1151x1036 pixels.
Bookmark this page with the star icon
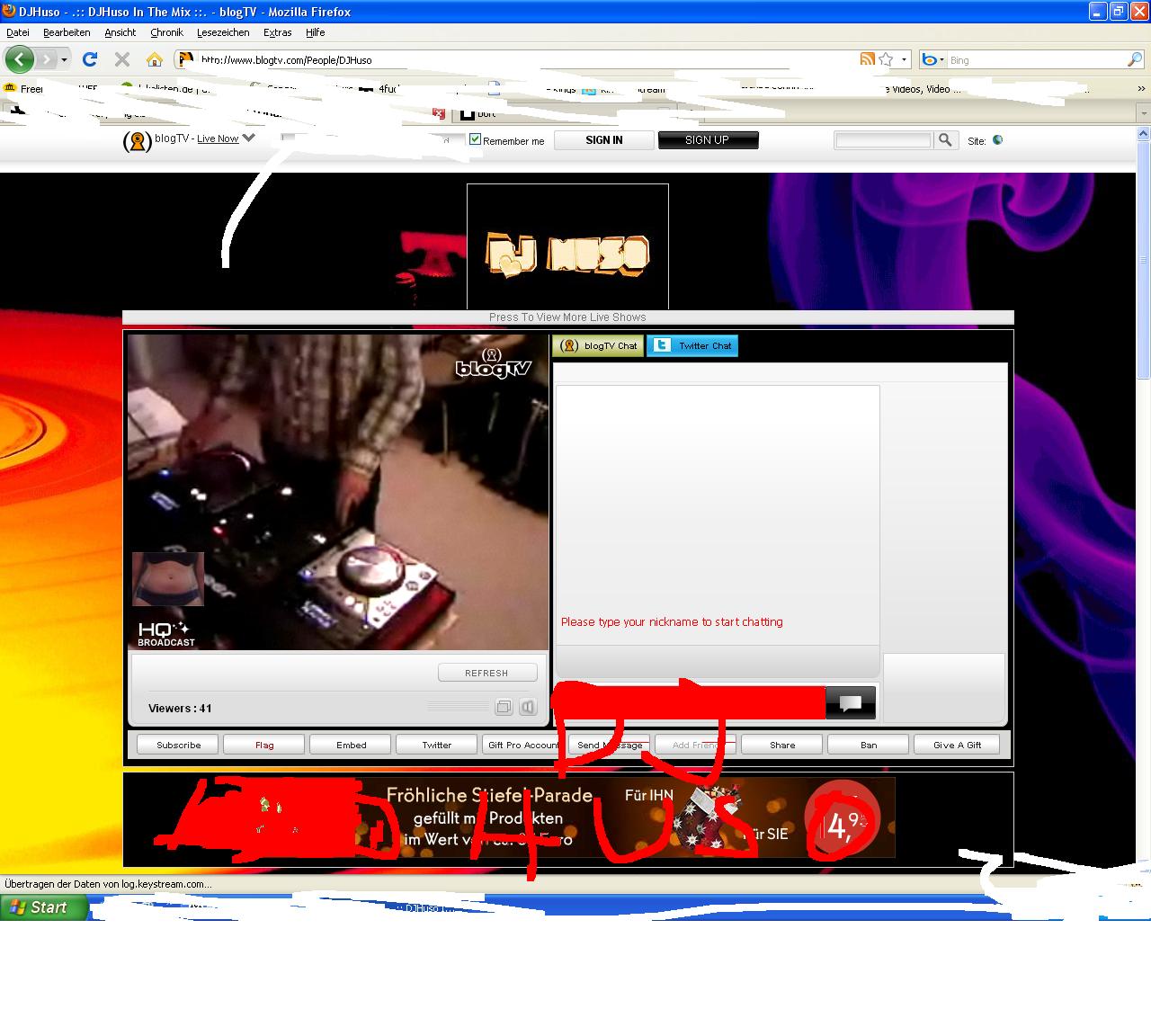point(886,59)
